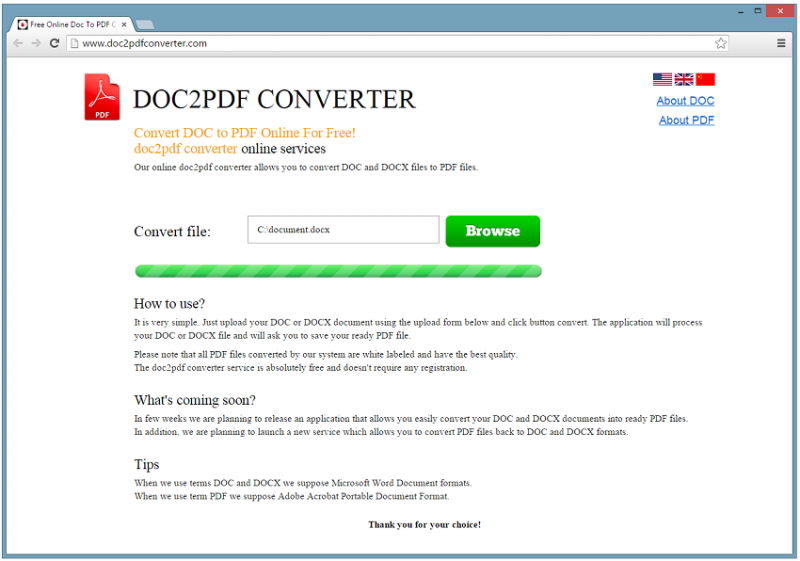The height and width of the screenshot is (561, 800).
Task: Click the 'What's coming soon?' heading
Action: coord(195,400)
